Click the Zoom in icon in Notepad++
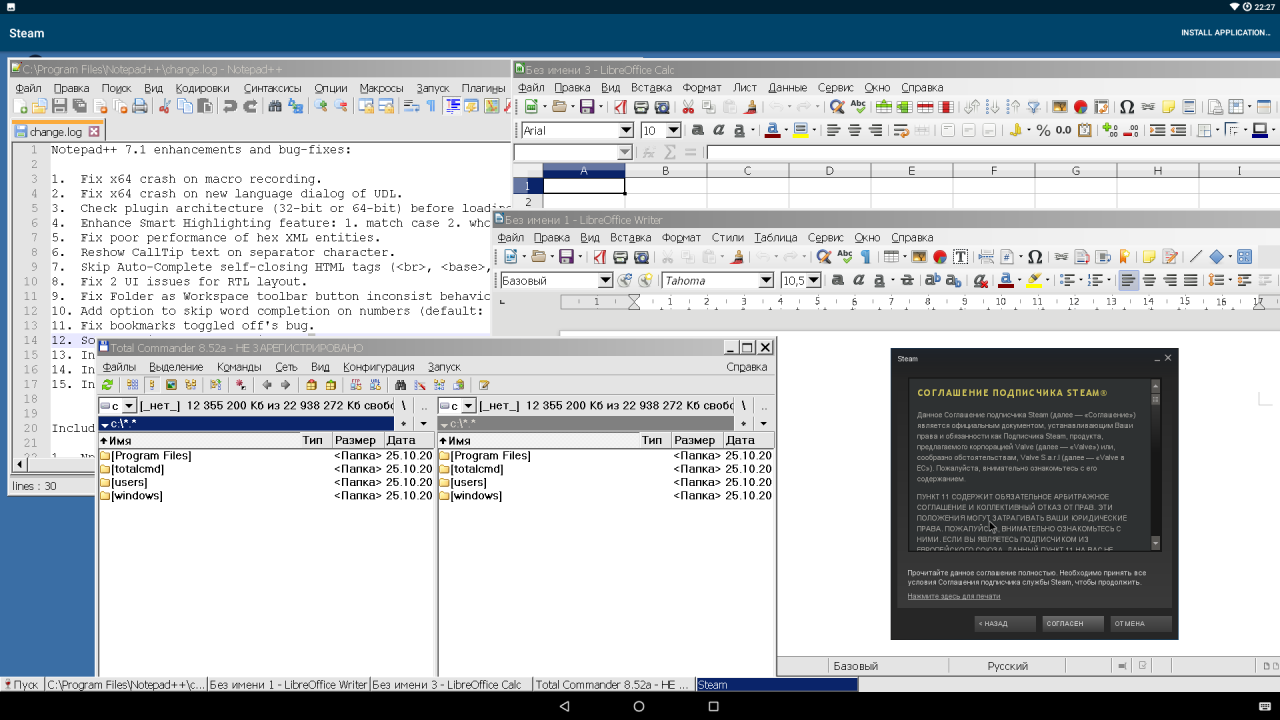This screenshot has width=1280, height=720. point(321,105)
